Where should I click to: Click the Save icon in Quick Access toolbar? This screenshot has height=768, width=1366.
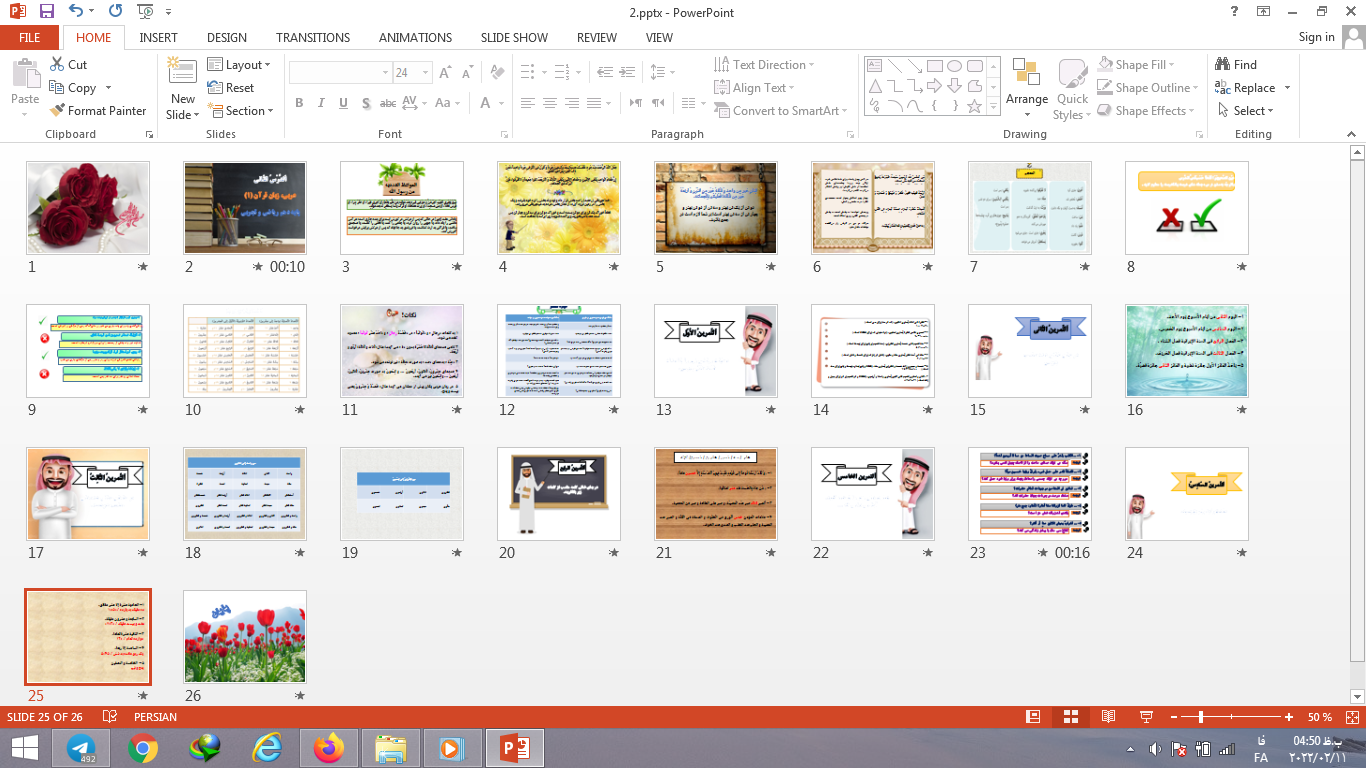pyautogui.click(x=46, y=12)
